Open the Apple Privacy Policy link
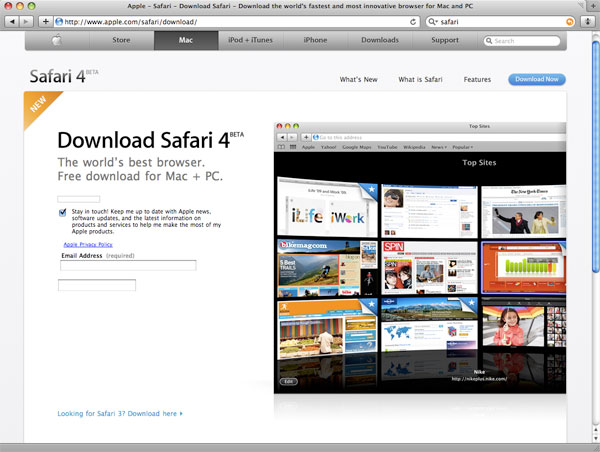This screenshot has height=452, width=600. 88,245
